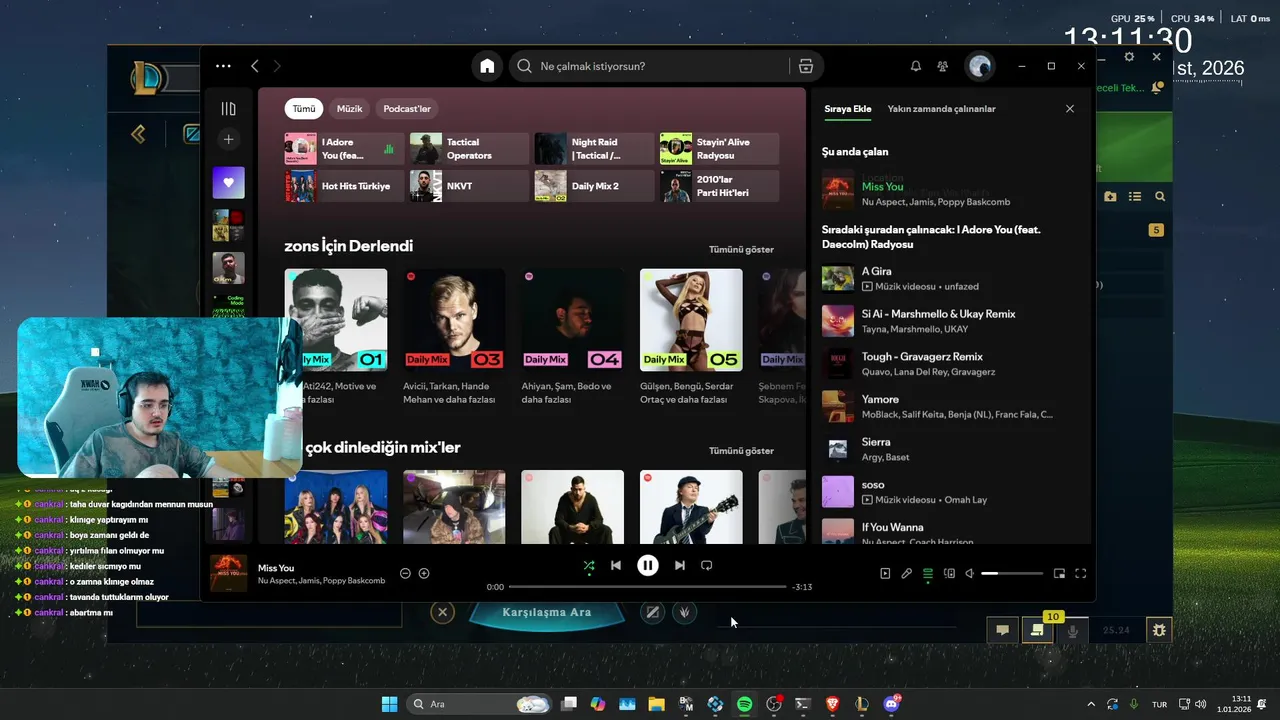The height and width of the screenshot is (720, 1280).
Task: Open I Adore You shortcut tile
Action: [x=344, y=149]
